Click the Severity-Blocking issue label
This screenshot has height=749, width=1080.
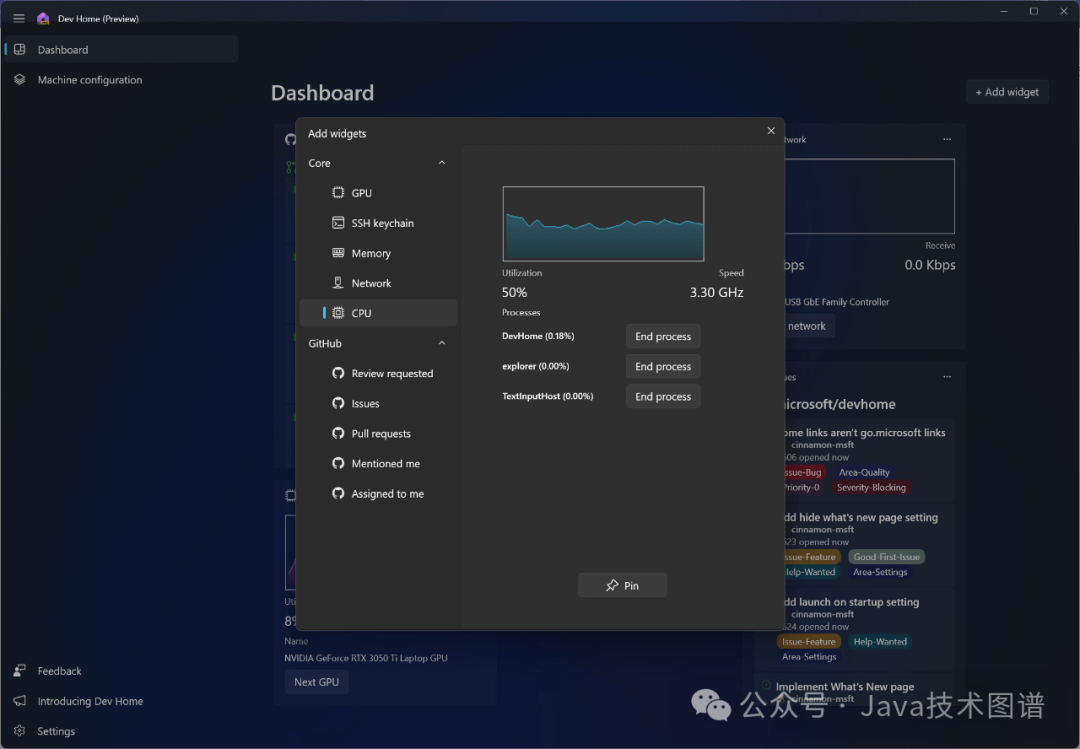[871, 487]
